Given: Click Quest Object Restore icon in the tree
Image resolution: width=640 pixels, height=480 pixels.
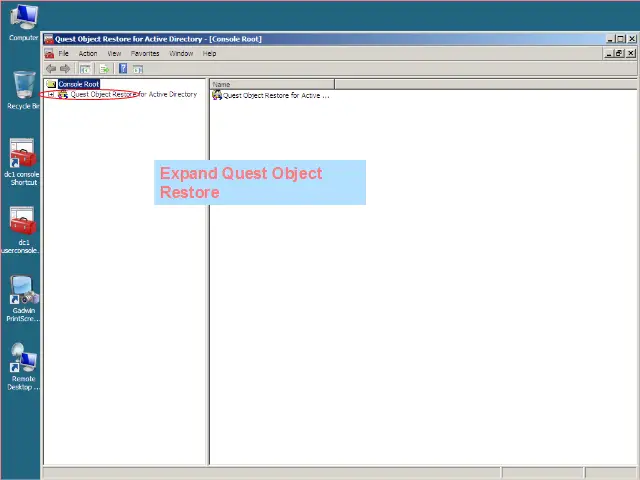Looking at the screenshot, I should click(62, 95).
